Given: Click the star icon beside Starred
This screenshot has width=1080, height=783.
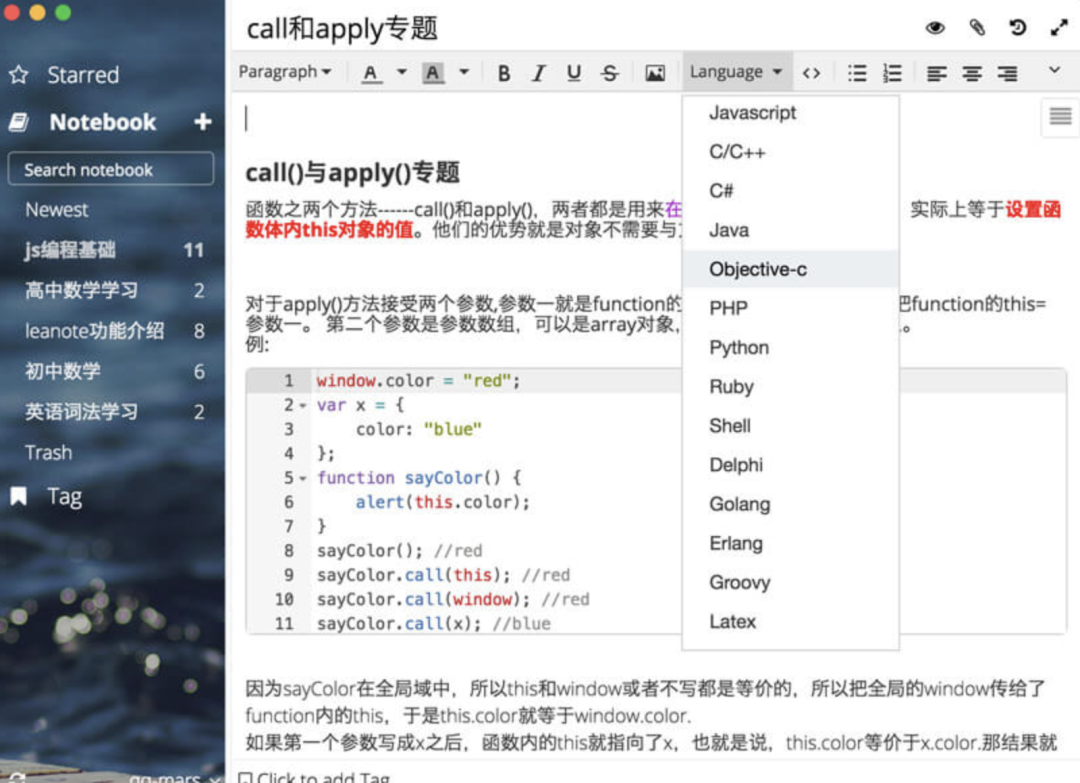Looking at the screenshot, I should [19, 74].
